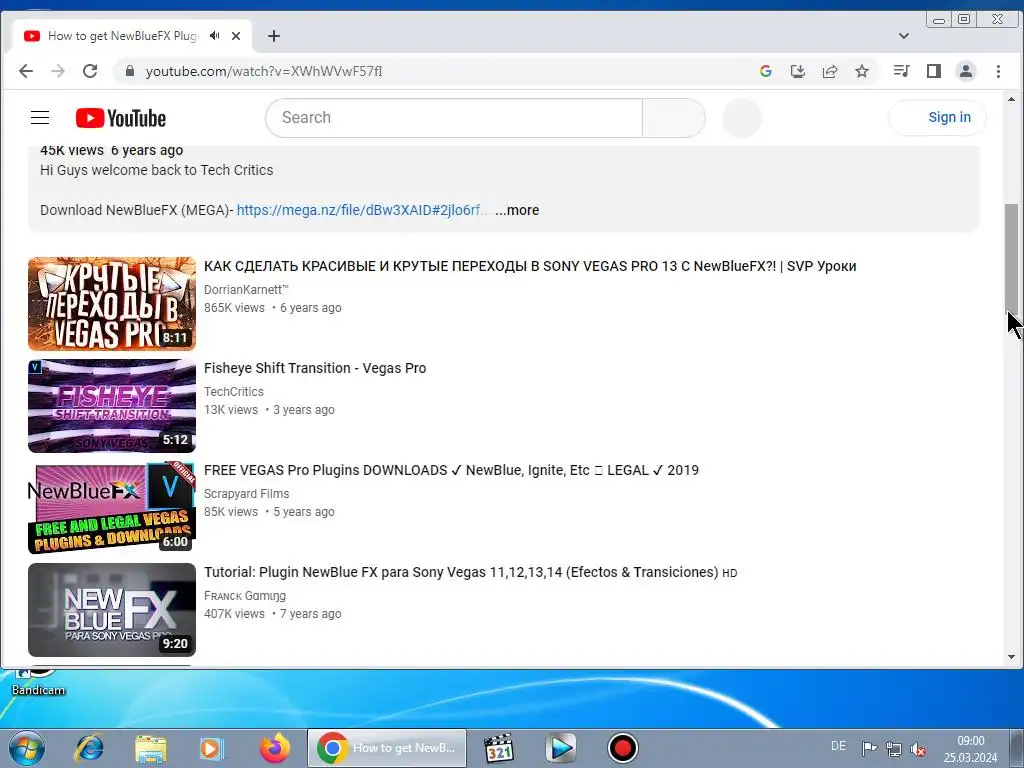1024x768 pixels.
Task: Visit the TechCritics channel
Action: click(x=234, y=392)
